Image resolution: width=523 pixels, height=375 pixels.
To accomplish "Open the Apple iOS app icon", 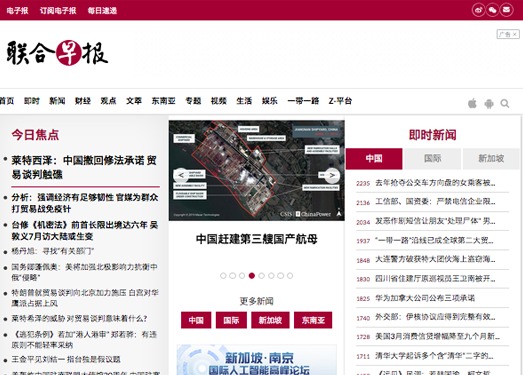I will click(472, 103).
